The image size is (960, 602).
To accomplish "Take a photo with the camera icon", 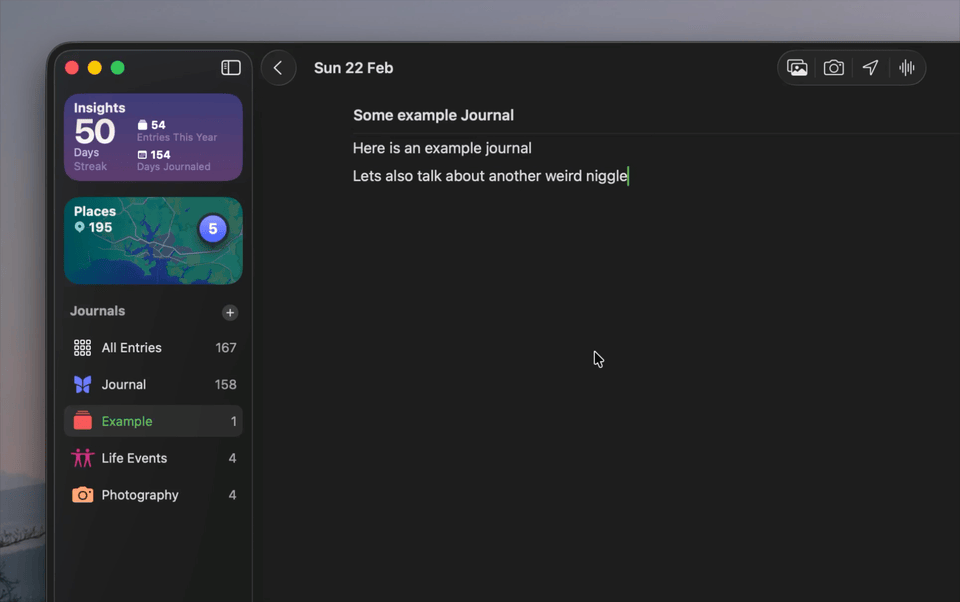I will 834,67.
